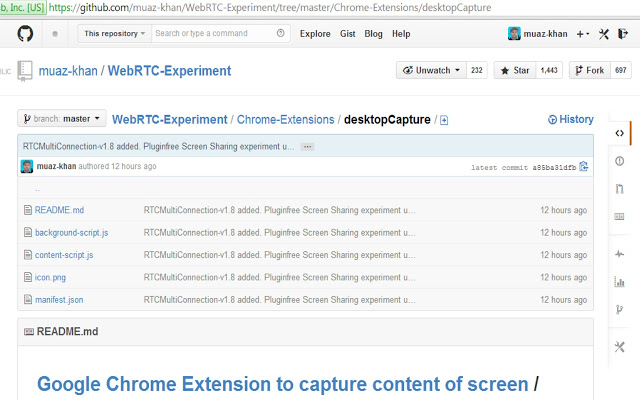Open Gist in the top navigation
This screenshot has width=640, height=400.
coord(348,34)
